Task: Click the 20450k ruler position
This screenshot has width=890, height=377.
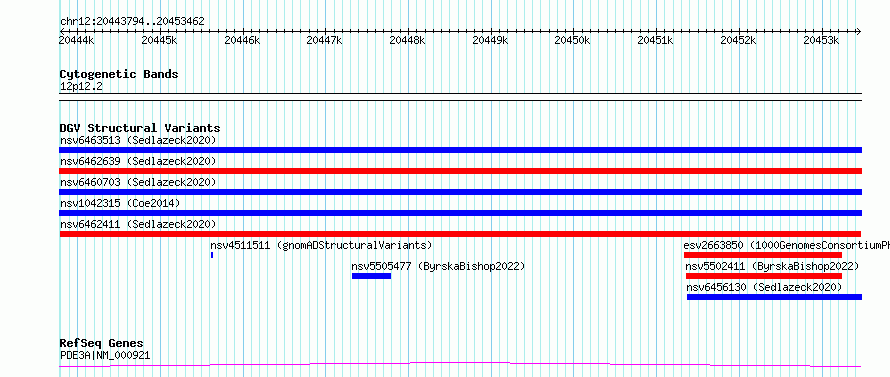Action: [x=573, y=40]
